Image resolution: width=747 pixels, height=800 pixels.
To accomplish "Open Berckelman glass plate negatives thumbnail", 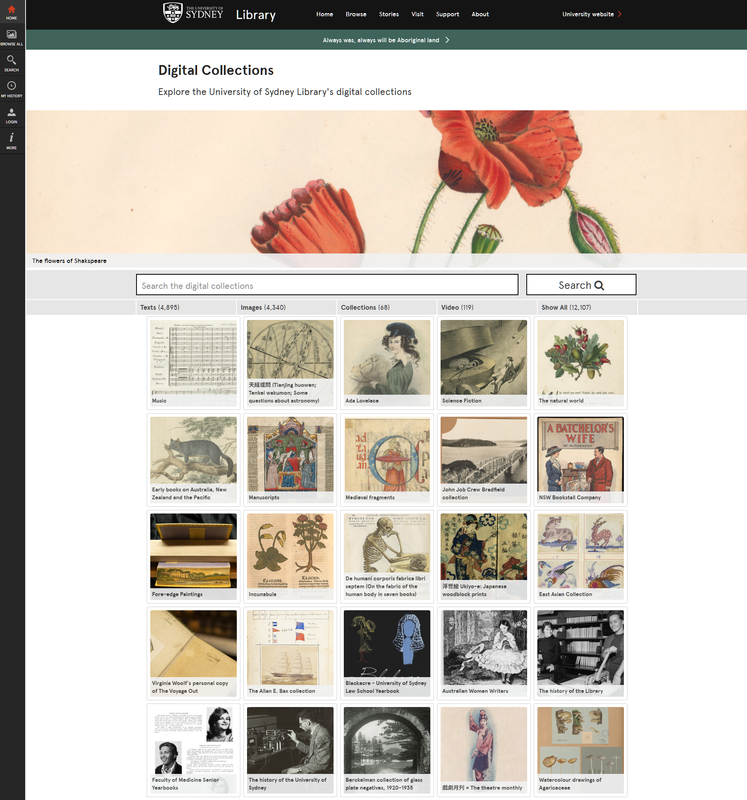I will [x=387, y=750].
